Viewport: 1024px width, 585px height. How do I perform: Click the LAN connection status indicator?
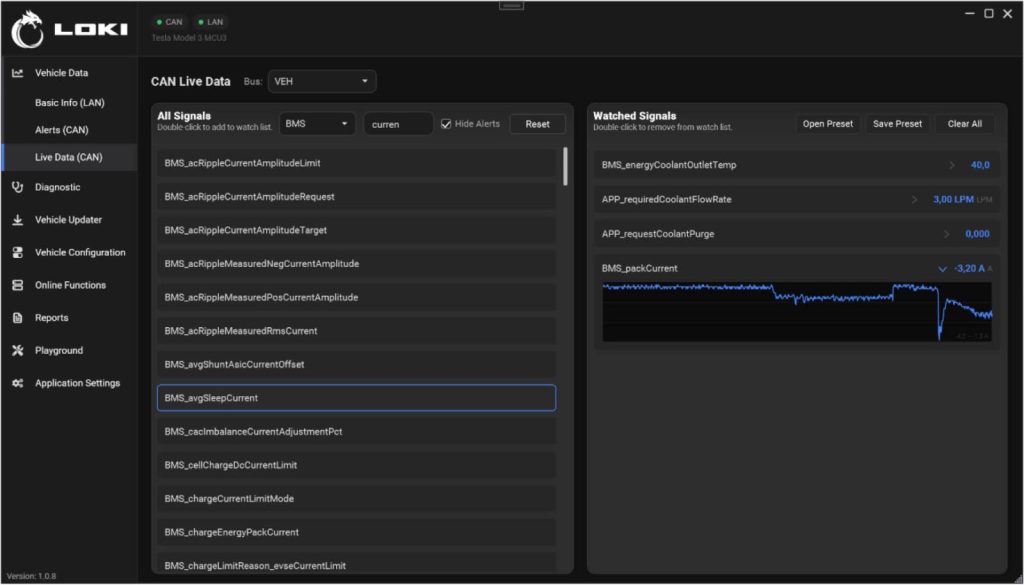point(211,22)
